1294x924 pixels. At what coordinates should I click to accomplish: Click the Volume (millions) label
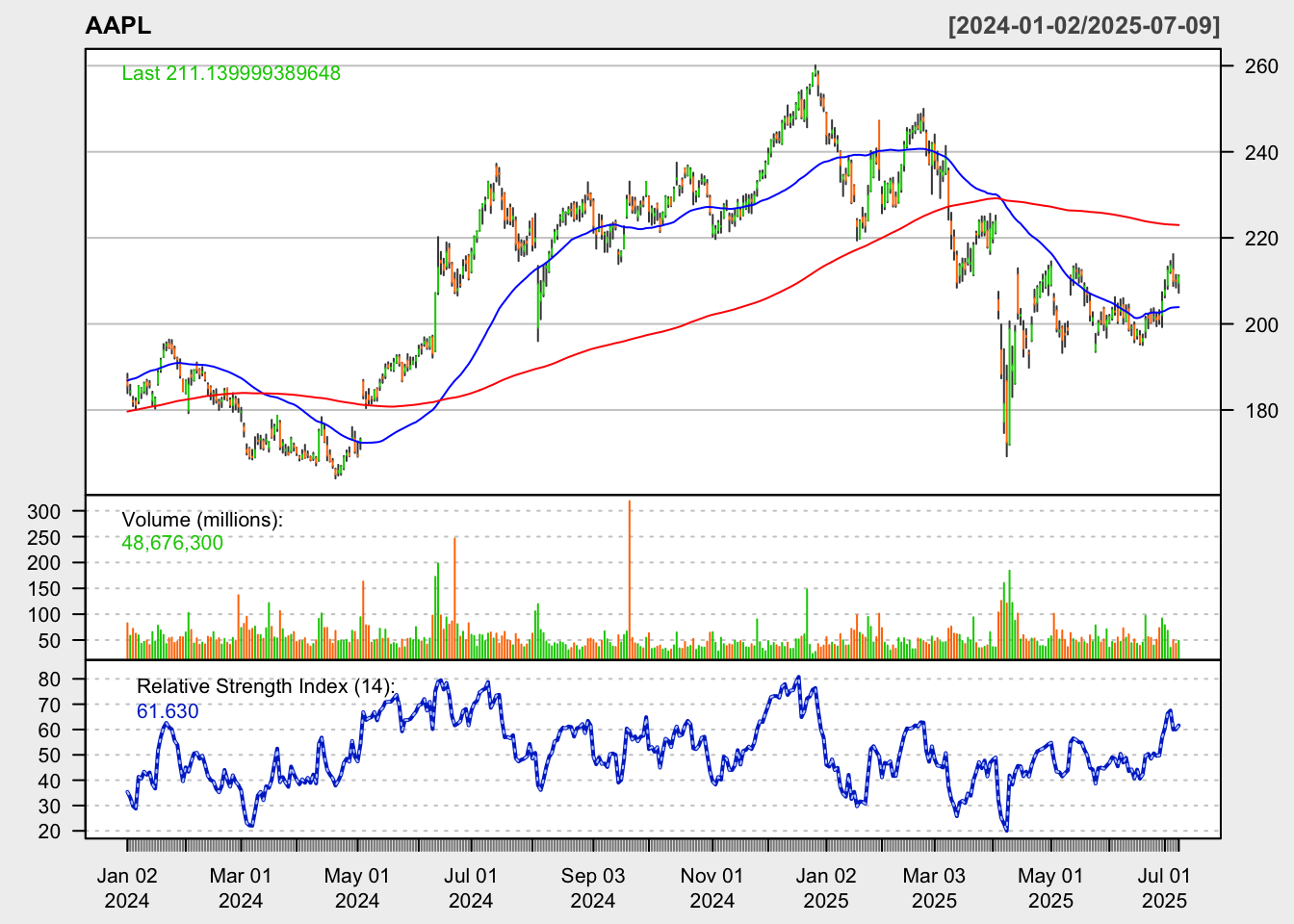[202, 520]
